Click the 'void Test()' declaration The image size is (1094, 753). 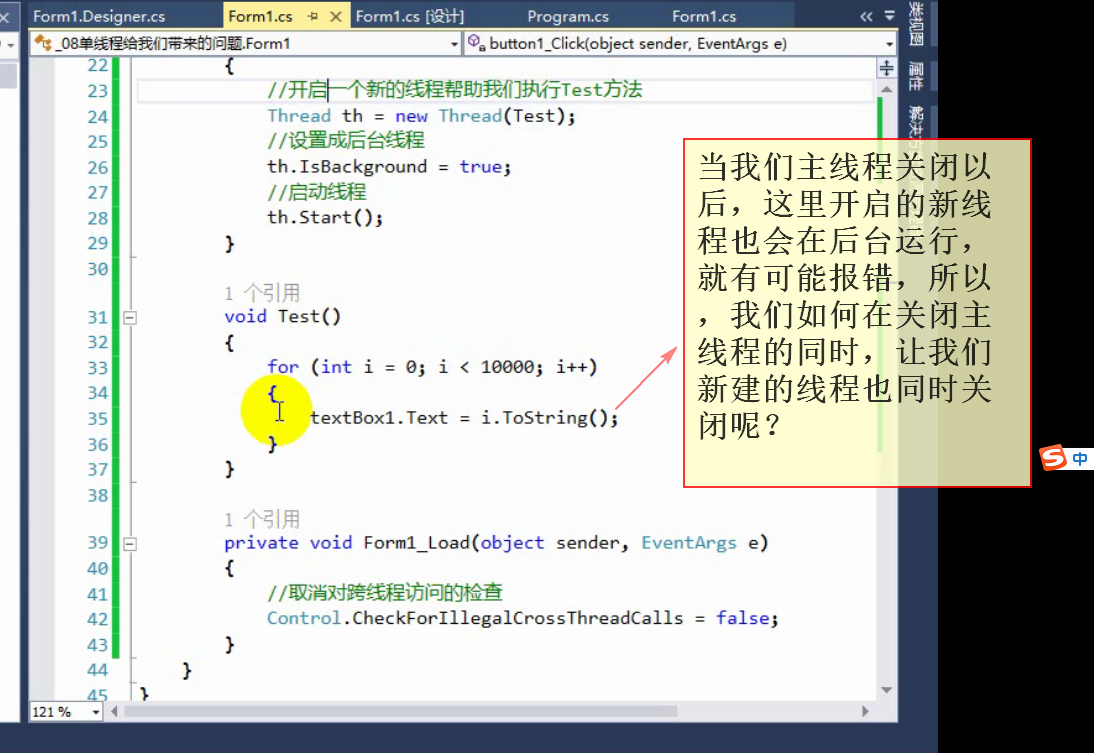click(x=283, y=316)
